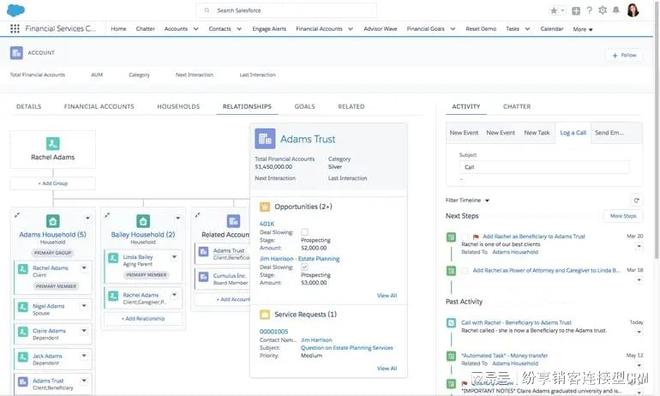This screenshot has width=660, height=396.
Task: Open the notifications bell icon
Action: (616, 11)
